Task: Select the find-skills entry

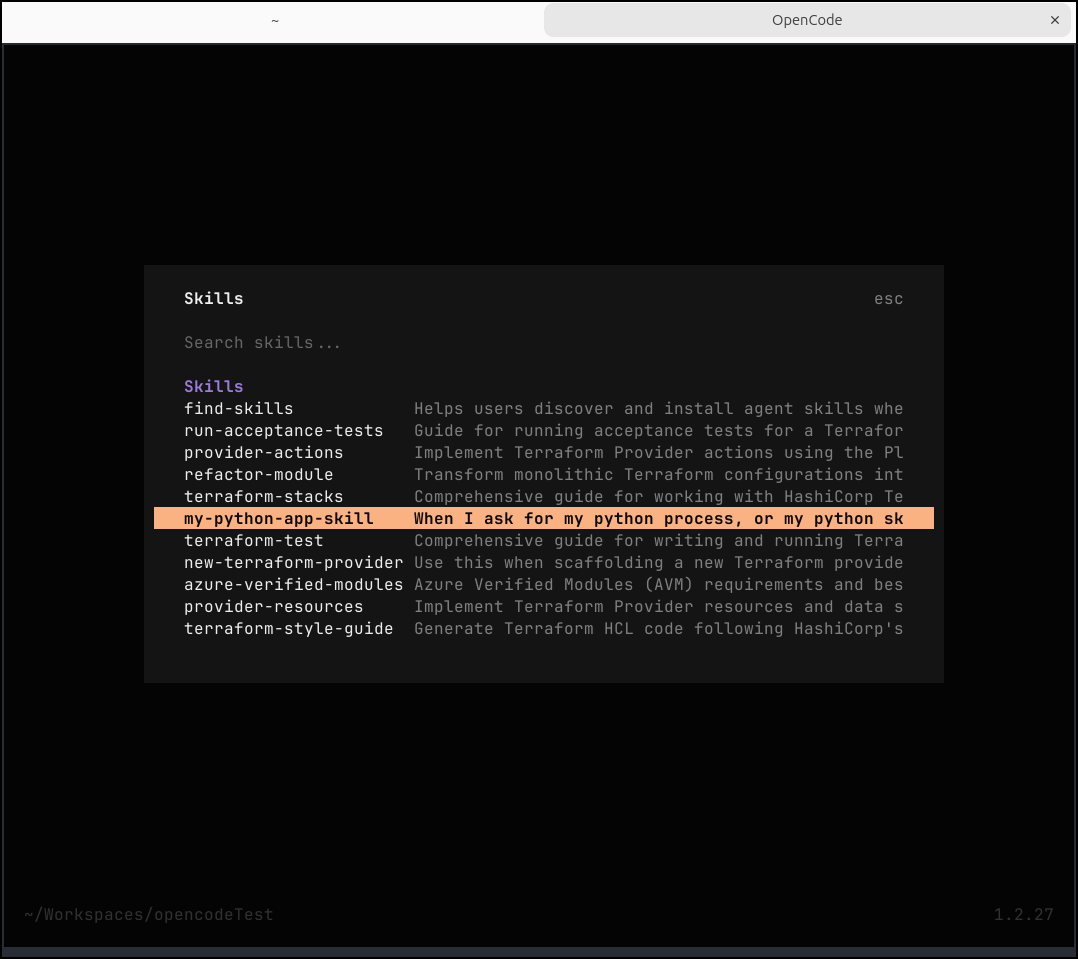Action: (x=239, y=408)
